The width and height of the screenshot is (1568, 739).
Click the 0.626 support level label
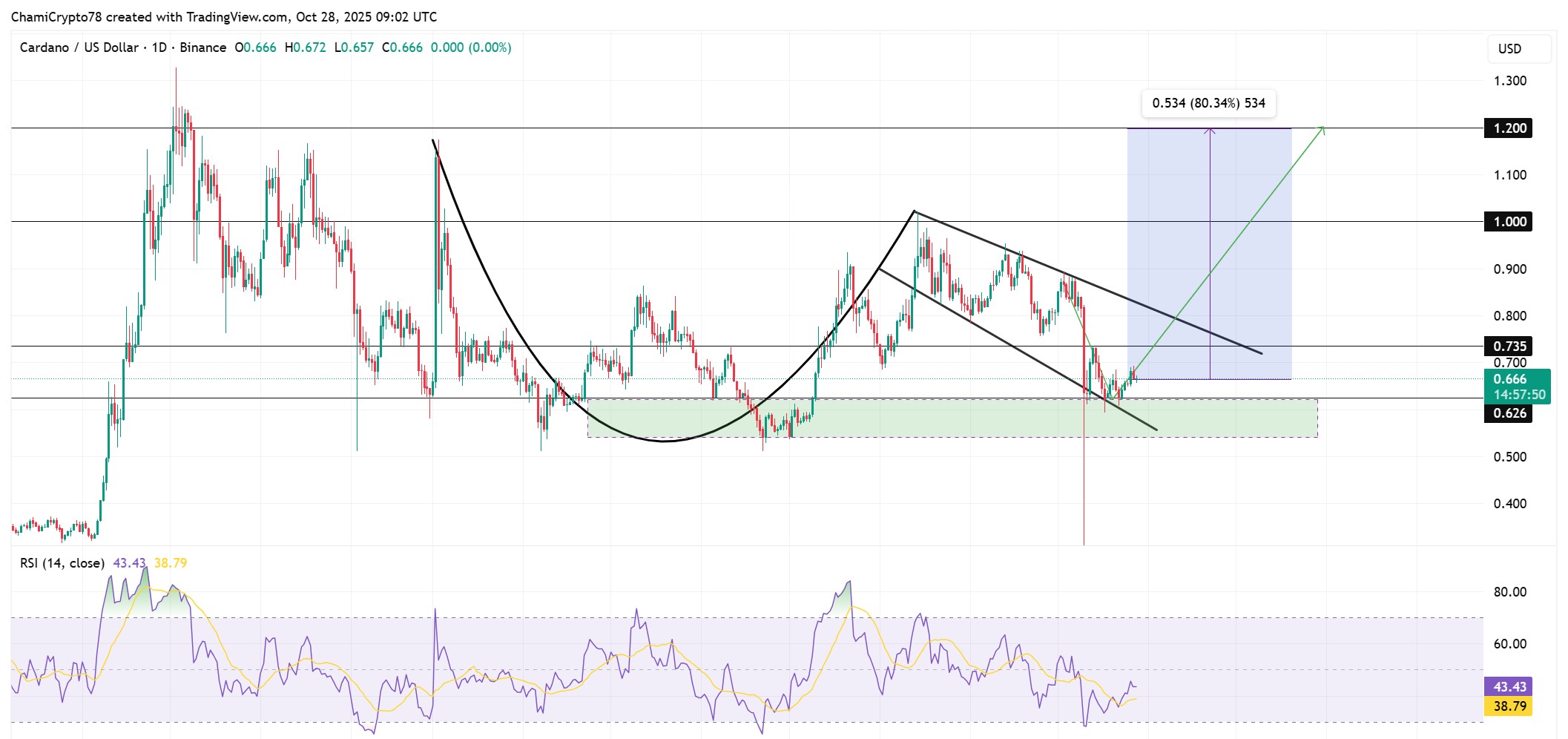point(1509,413)
